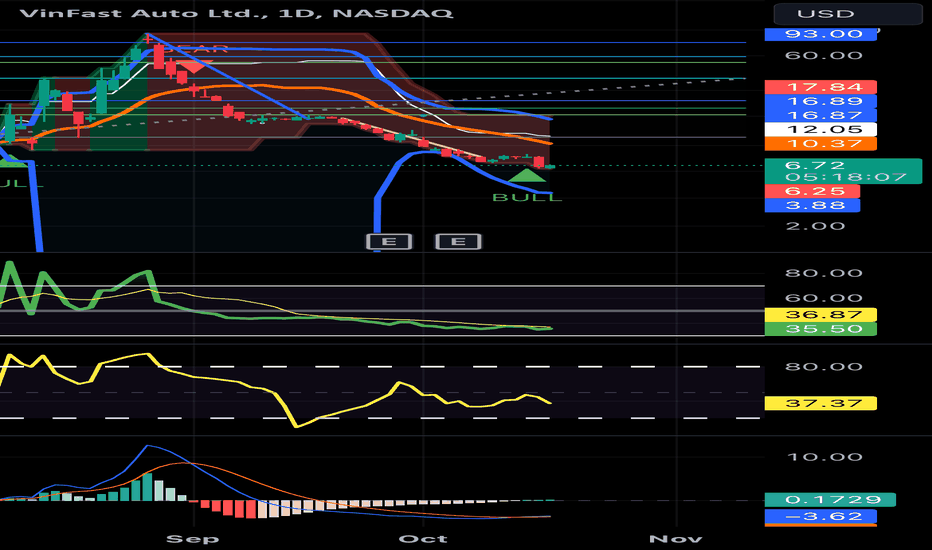The height and width of the screenshot is (550, 932).
Task: Select the 17.84 red price label
Action: pos(821,87)
